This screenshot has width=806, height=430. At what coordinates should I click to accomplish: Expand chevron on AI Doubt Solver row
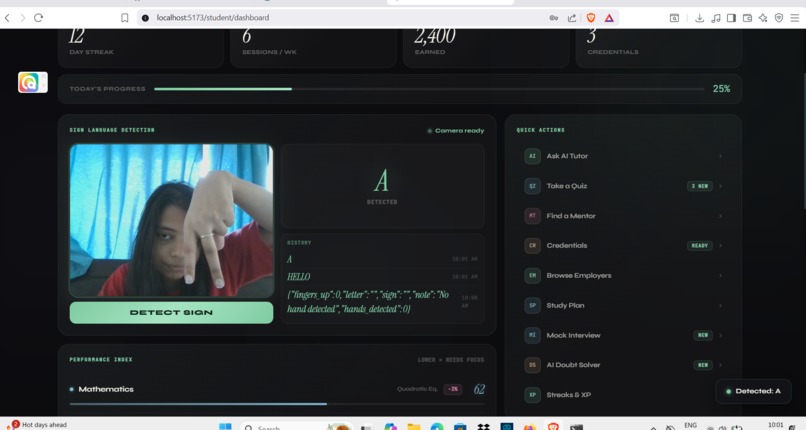tap(720, 365)
